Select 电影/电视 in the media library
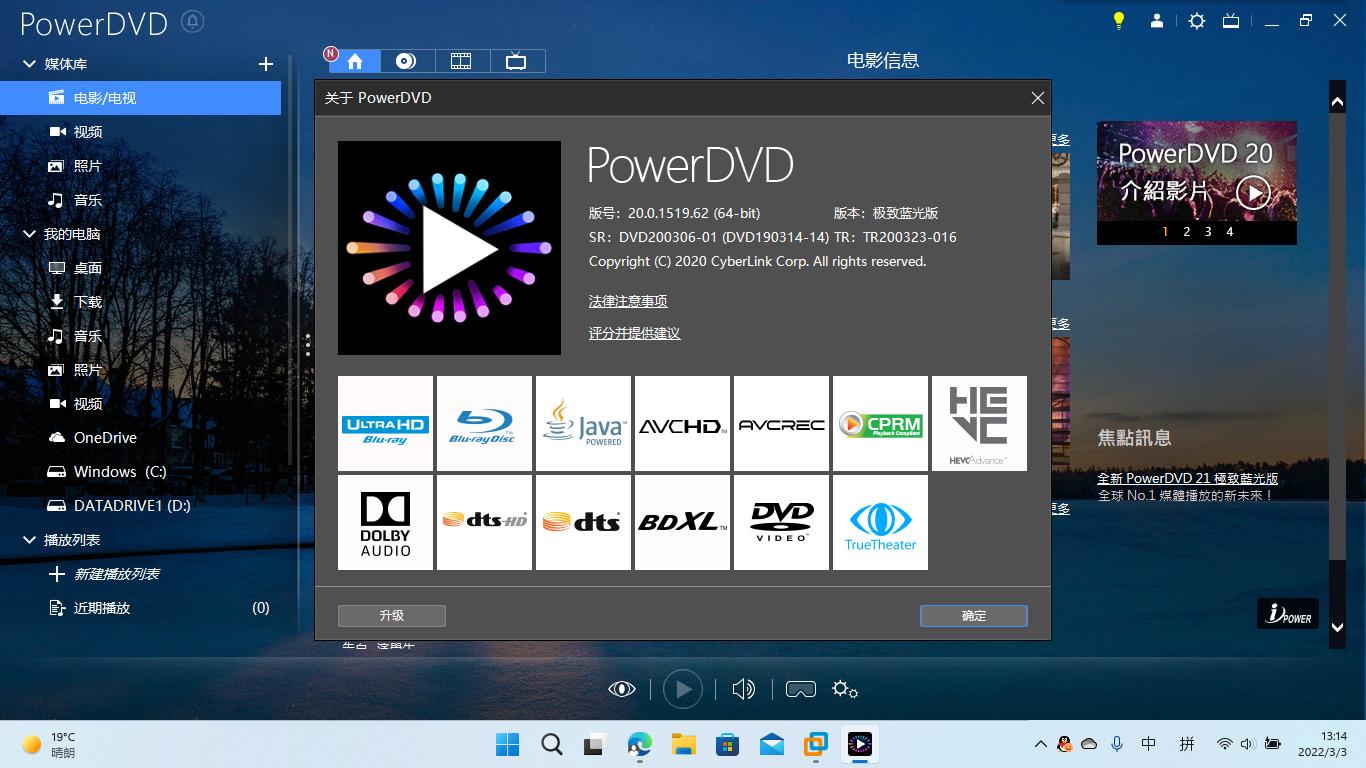This screenshot has height=768, width=1366. point(140,98)
